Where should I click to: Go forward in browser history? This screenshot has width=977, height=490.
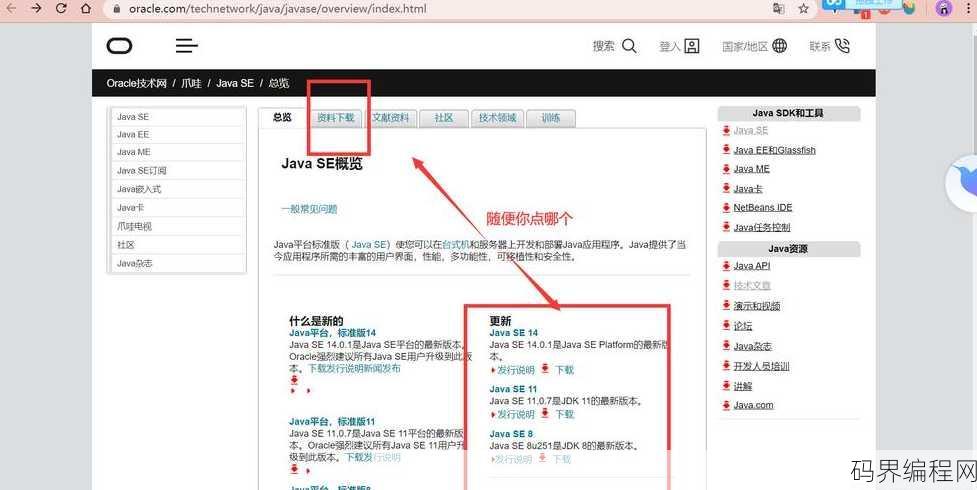[36, 8]
